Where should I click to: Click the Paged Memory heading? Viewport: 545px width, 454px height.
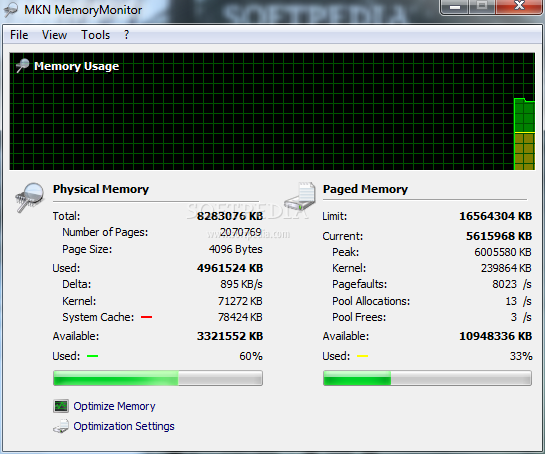365,189
